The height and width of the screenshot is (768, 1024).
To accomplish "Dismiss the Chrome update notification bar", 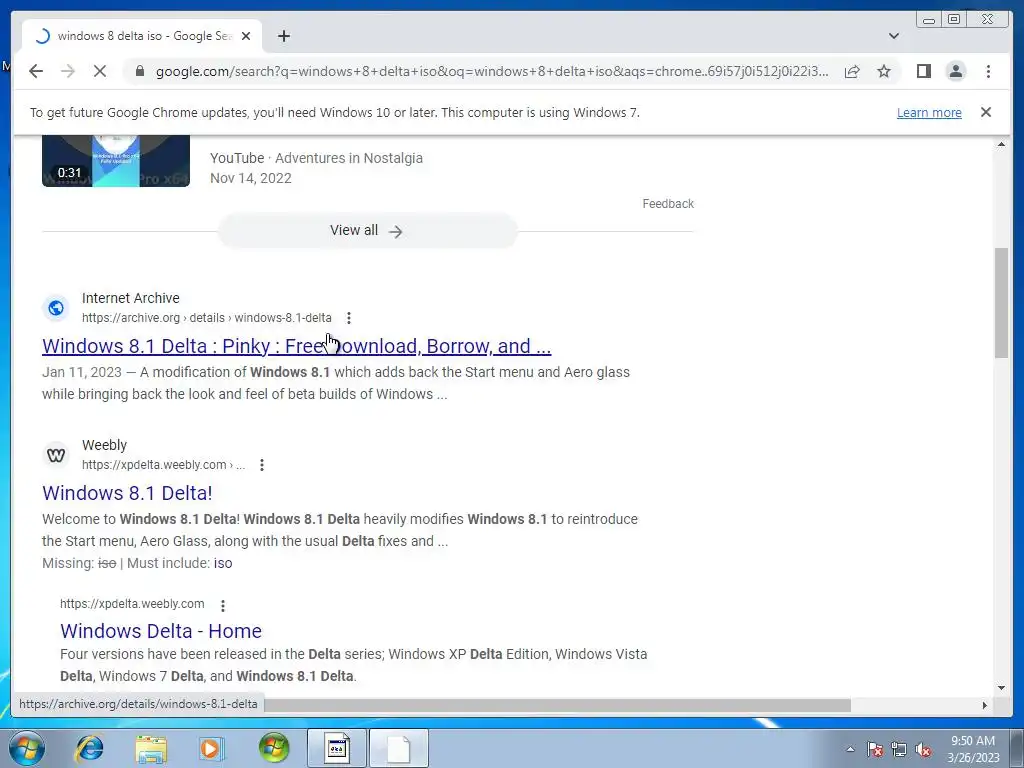I will pyautogui.click(x=985, y=112).
